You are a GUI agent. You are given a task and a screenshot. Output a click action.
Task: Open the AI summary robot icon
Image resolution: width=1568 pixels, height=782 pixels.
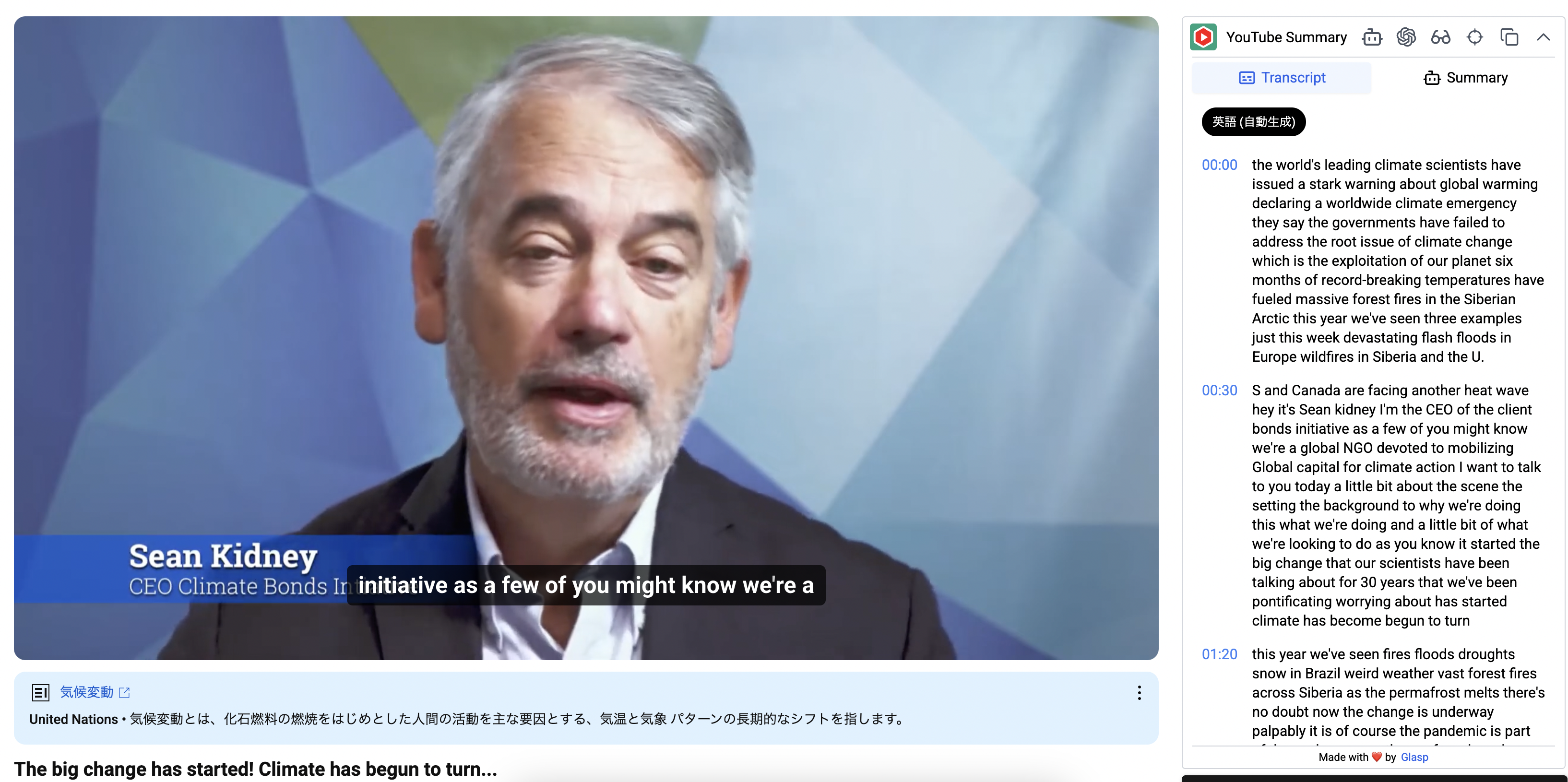coord(1372,37)
